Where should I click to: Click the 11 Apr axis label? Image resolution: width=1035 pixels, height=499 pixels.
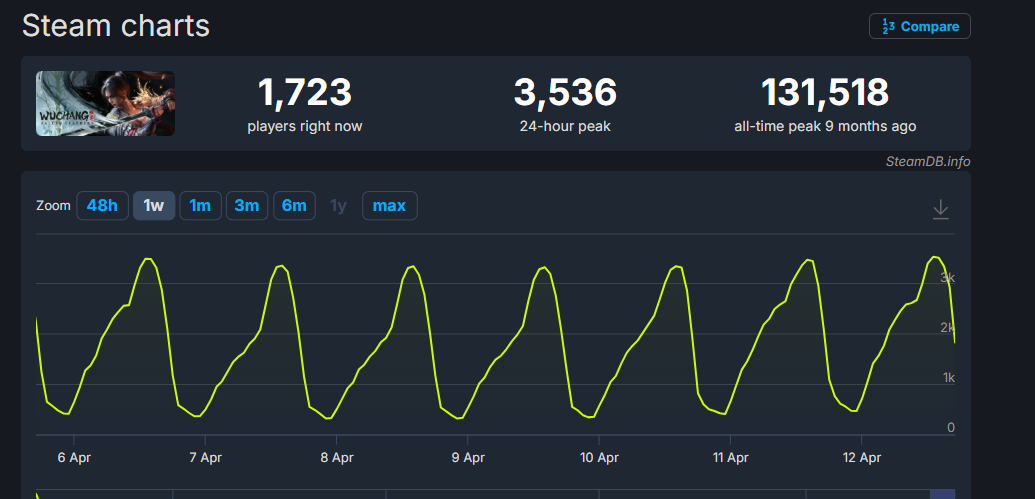coord(730,457)
